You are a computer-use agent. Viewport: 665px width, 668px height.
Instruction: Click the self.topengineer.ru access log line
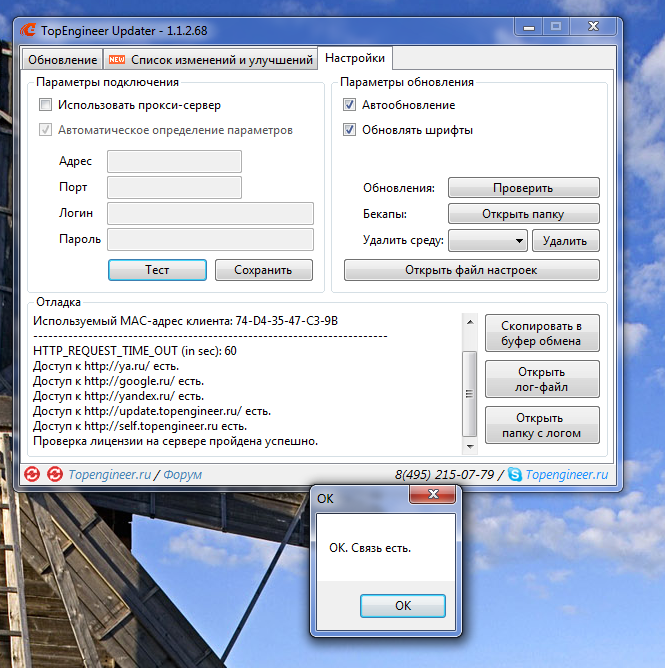point(140,426)
